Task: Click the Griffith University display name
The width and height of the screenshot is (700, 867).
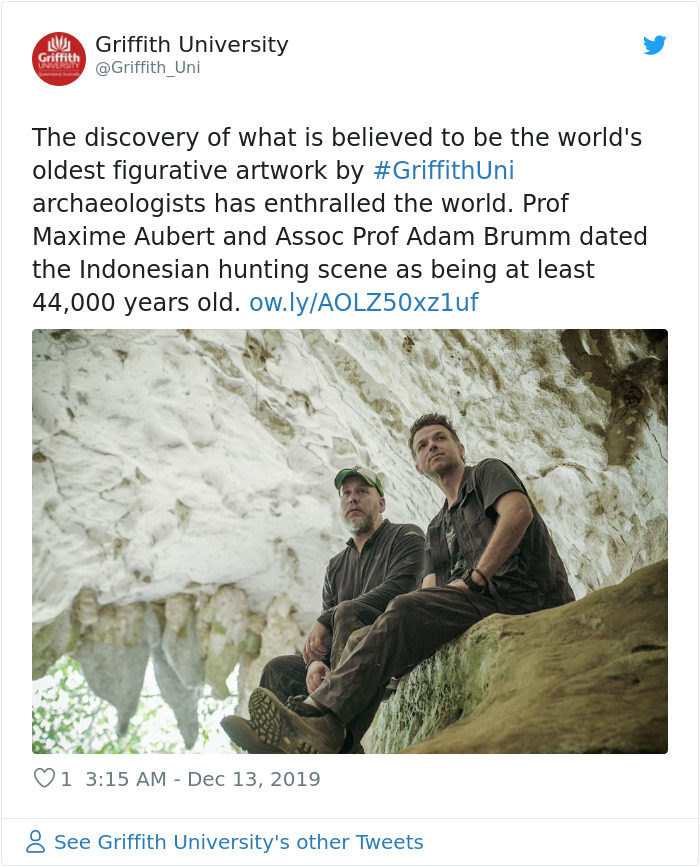Action: [190, 44]
